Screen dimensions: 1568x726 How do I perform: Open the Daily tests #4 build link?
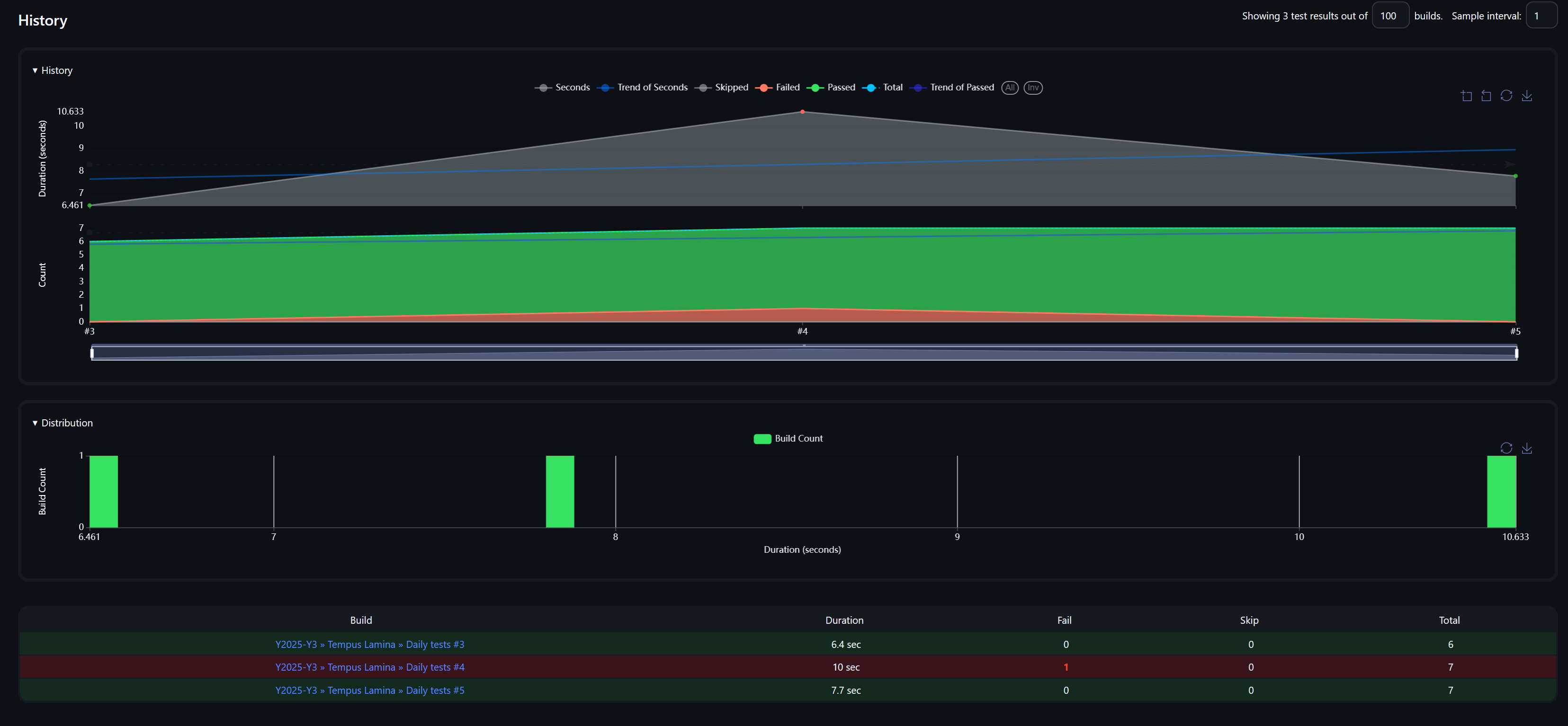tap(369, 667)
